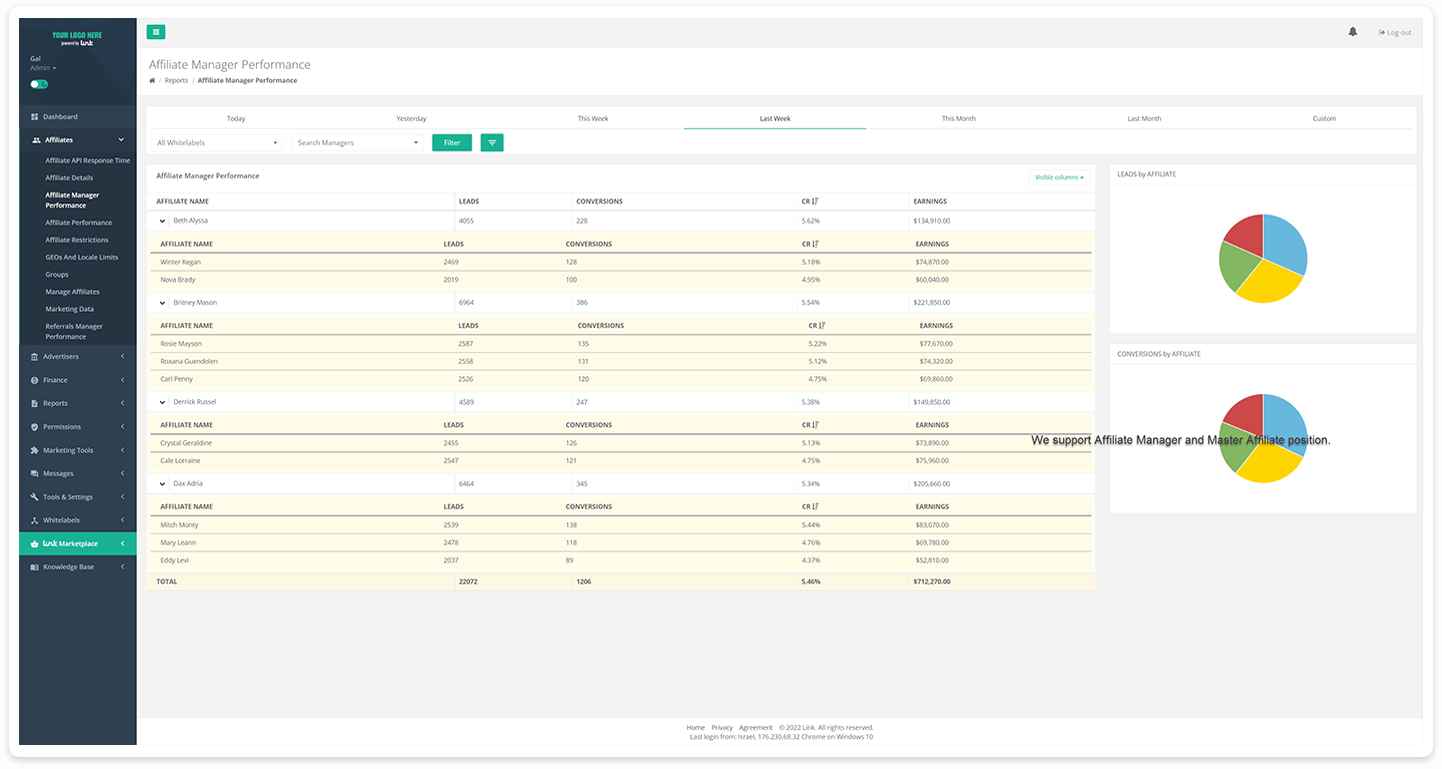Collapse the Beth Alyssa row
The image size is (1442, 769).
tap(162, 220)
